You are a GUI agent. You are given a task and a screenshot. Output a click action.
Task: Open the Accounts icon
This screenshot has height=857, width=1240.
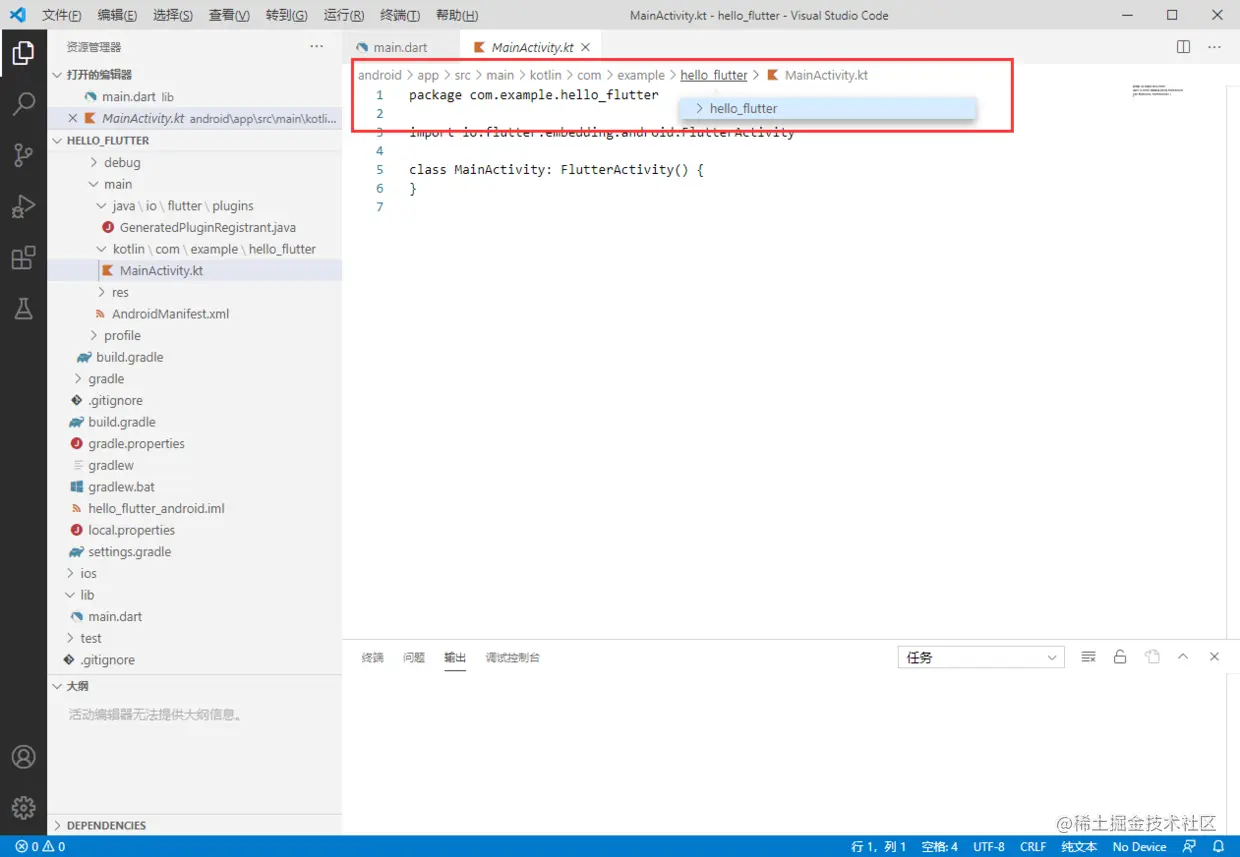pyautogui.click(x=23, y=757)
